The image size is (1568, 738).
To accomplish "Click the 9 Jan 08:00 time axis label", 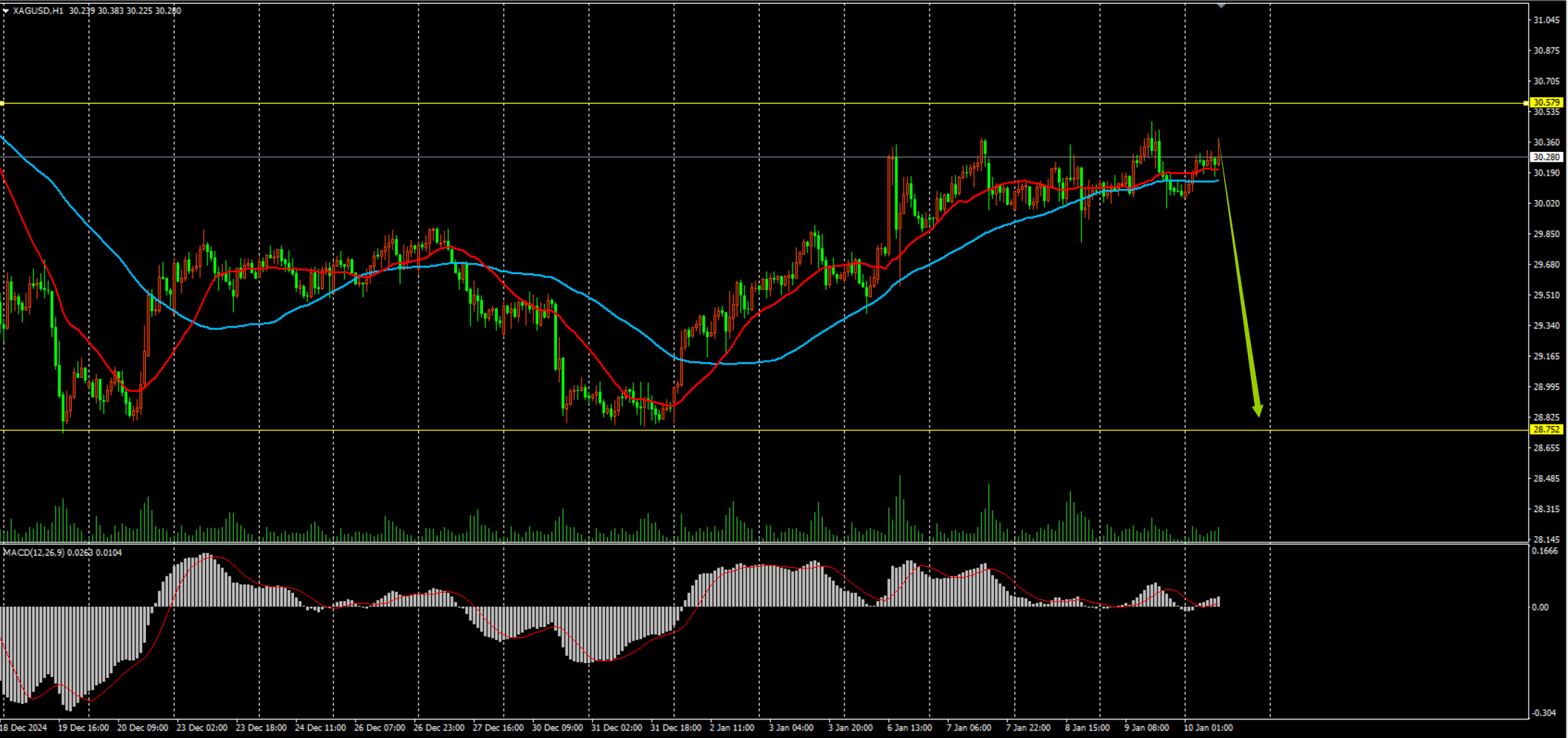I will (1147, 728).
